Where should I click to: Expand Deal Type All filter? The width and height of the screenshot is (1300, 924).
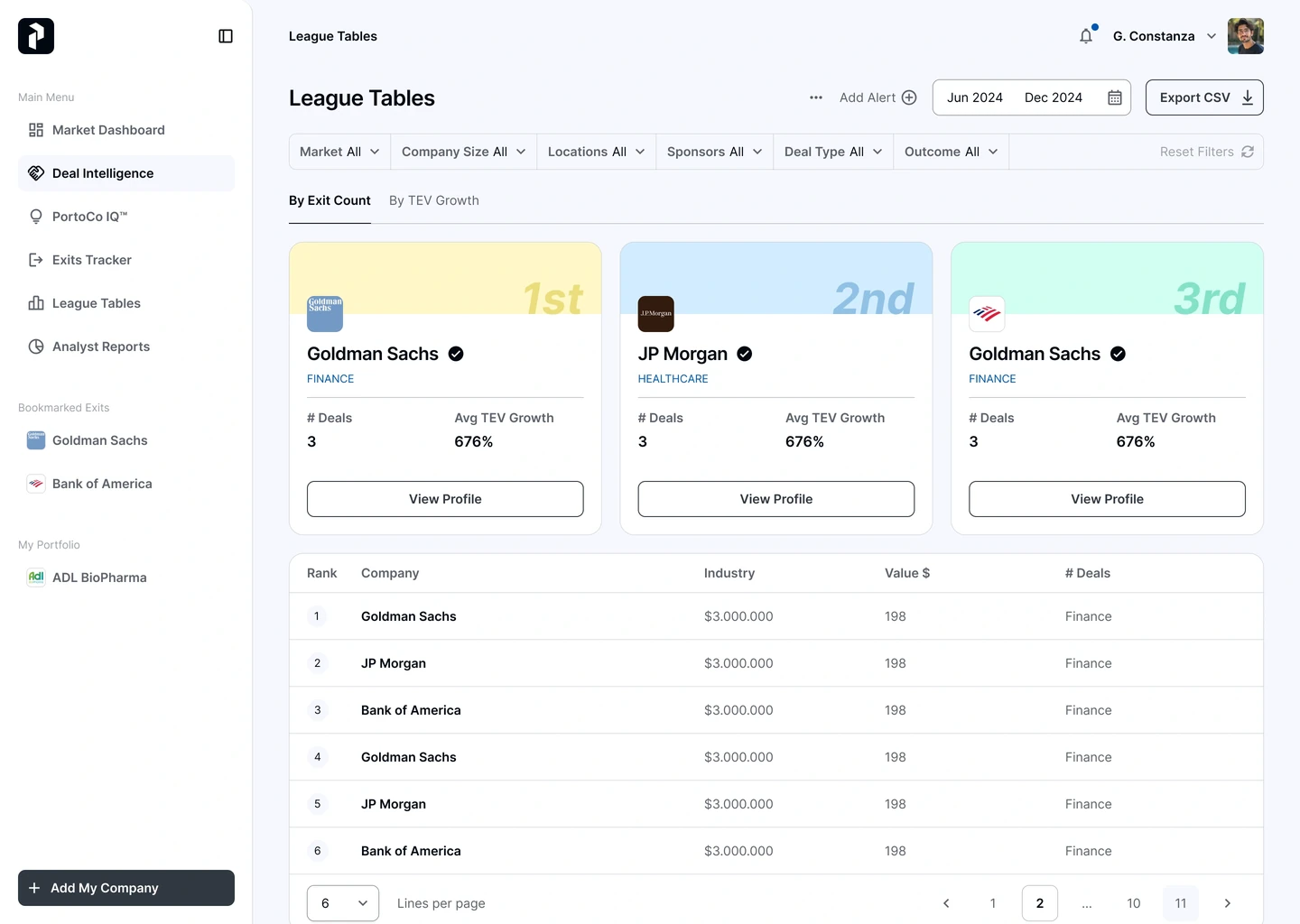click(x=833, y=152)
